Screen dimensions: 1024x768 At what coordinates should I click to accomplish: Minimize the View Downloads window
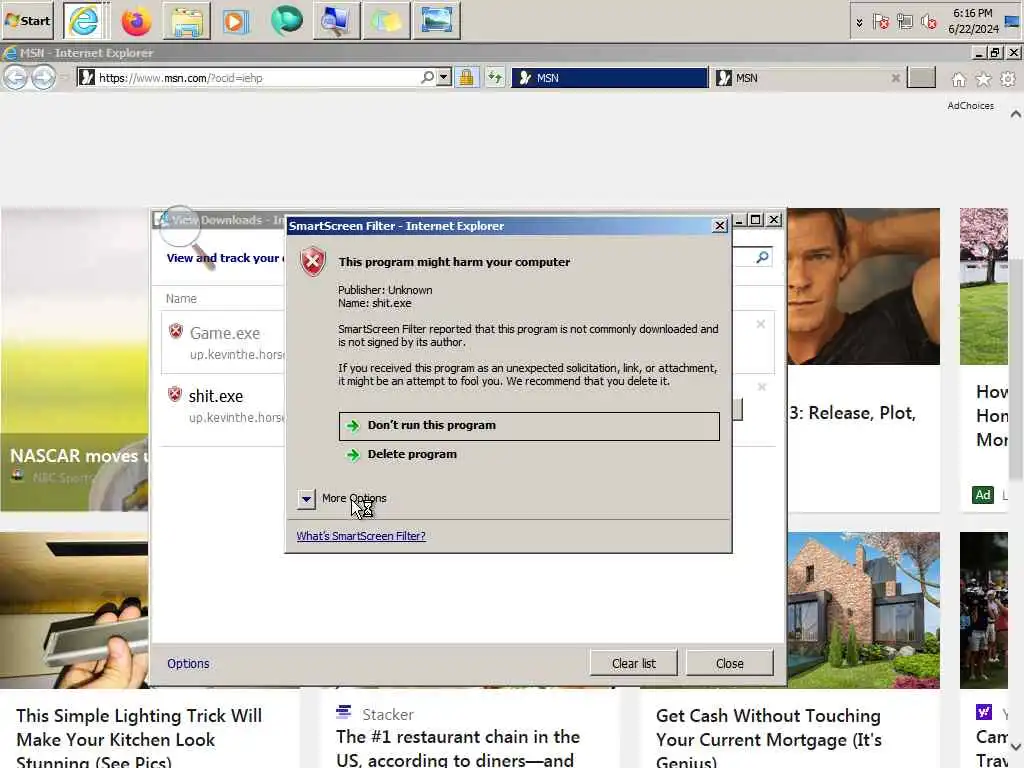pos(739,220)
